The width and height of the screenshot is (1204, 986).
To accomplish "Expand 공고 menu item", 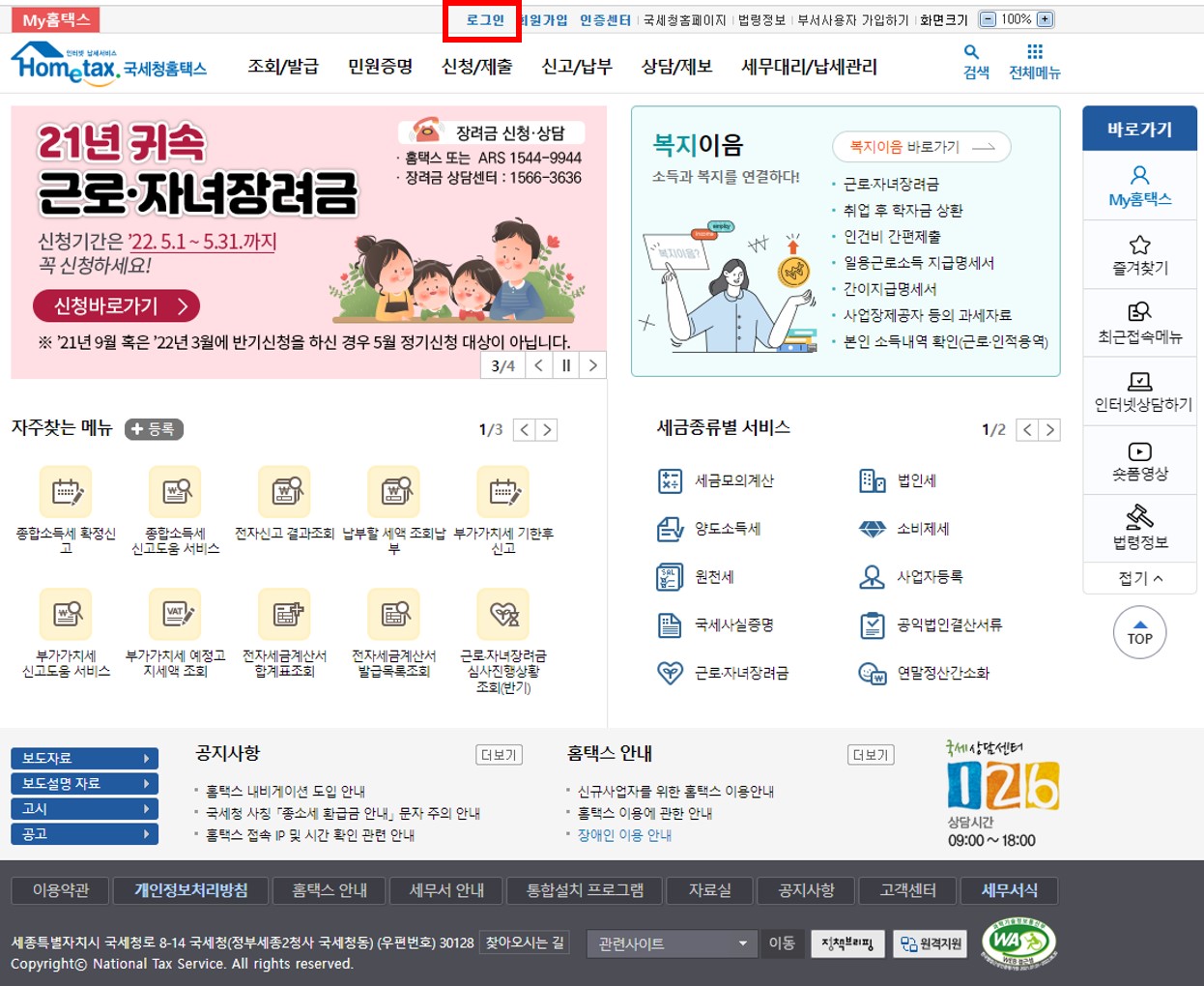I will click(x=84, y=833).
